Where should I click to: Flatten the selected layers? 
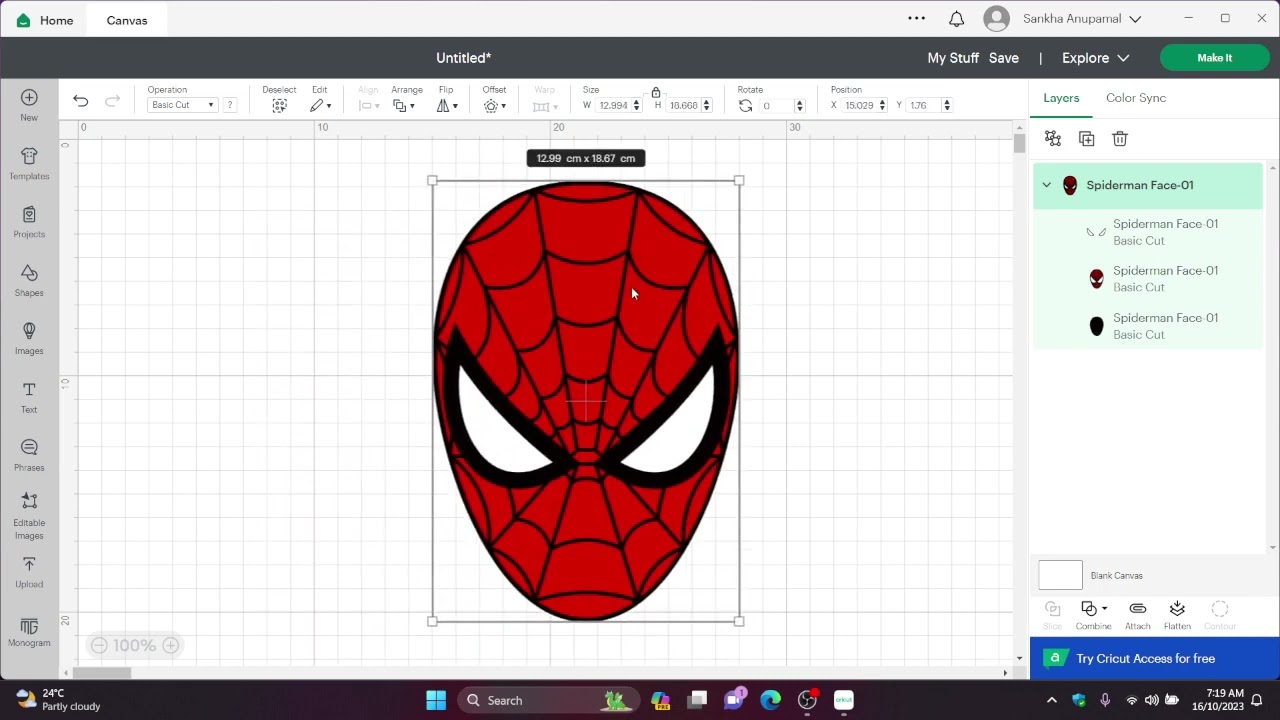click(1177, 615)
